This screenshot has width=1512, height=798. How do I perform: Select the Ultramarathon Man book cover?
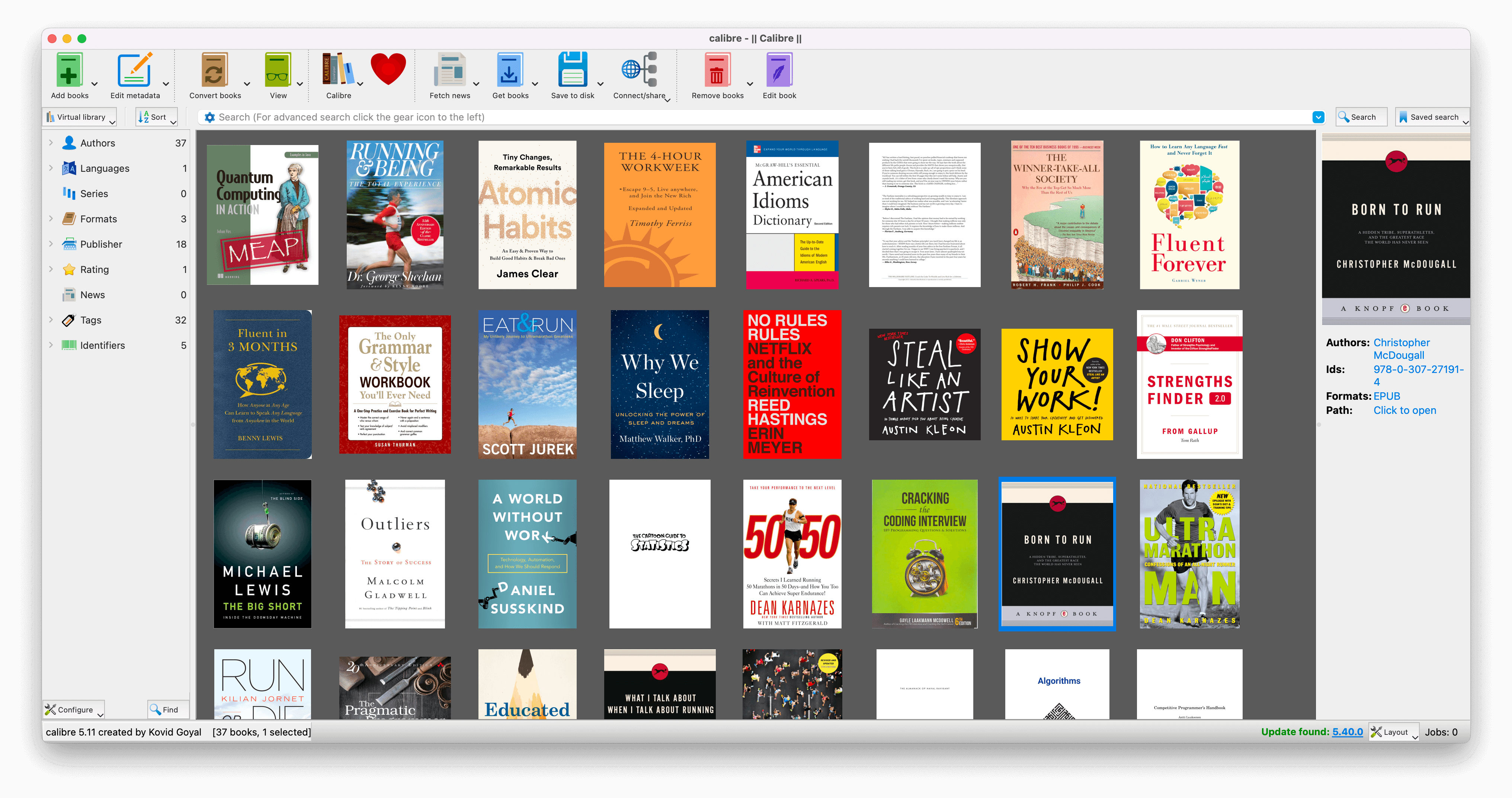[x=1189, y=554]
